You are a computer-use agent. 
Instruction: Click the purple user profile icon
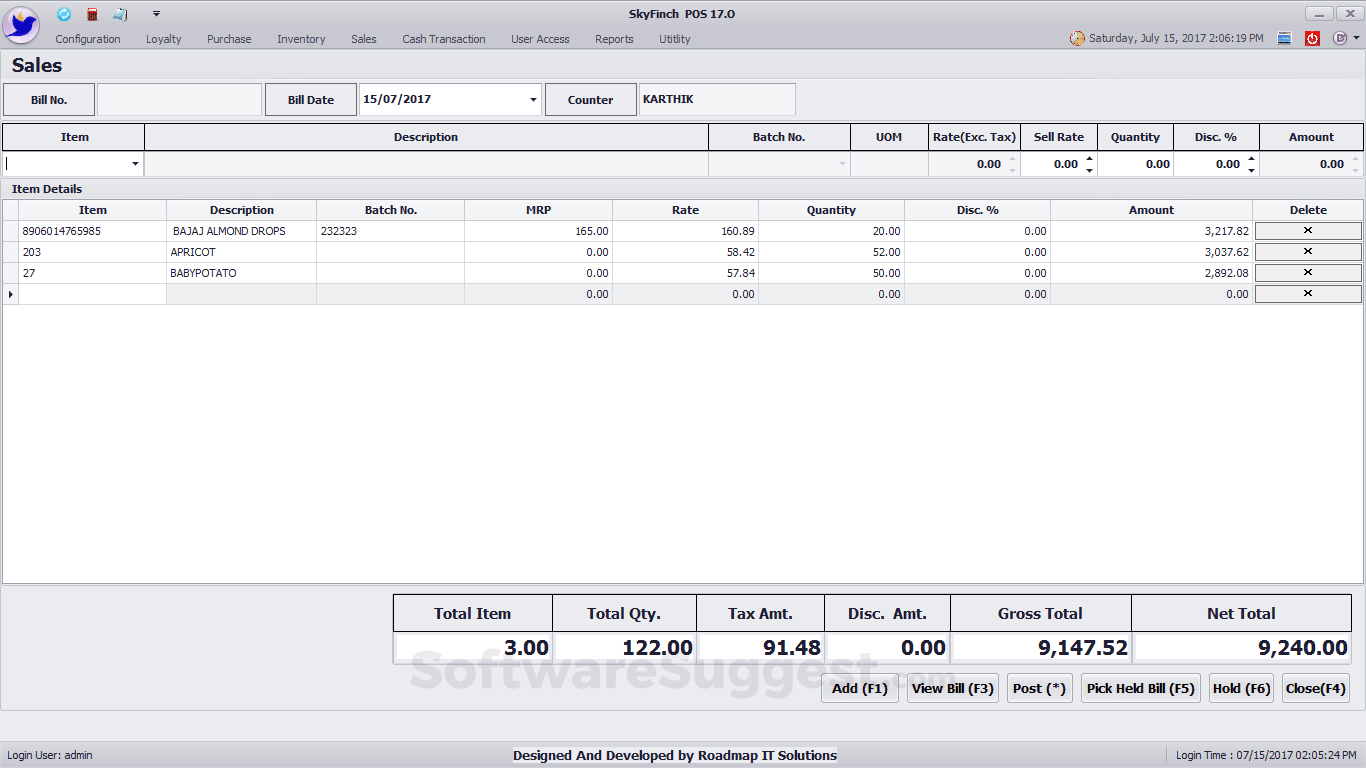click(x=1340, y=37)
